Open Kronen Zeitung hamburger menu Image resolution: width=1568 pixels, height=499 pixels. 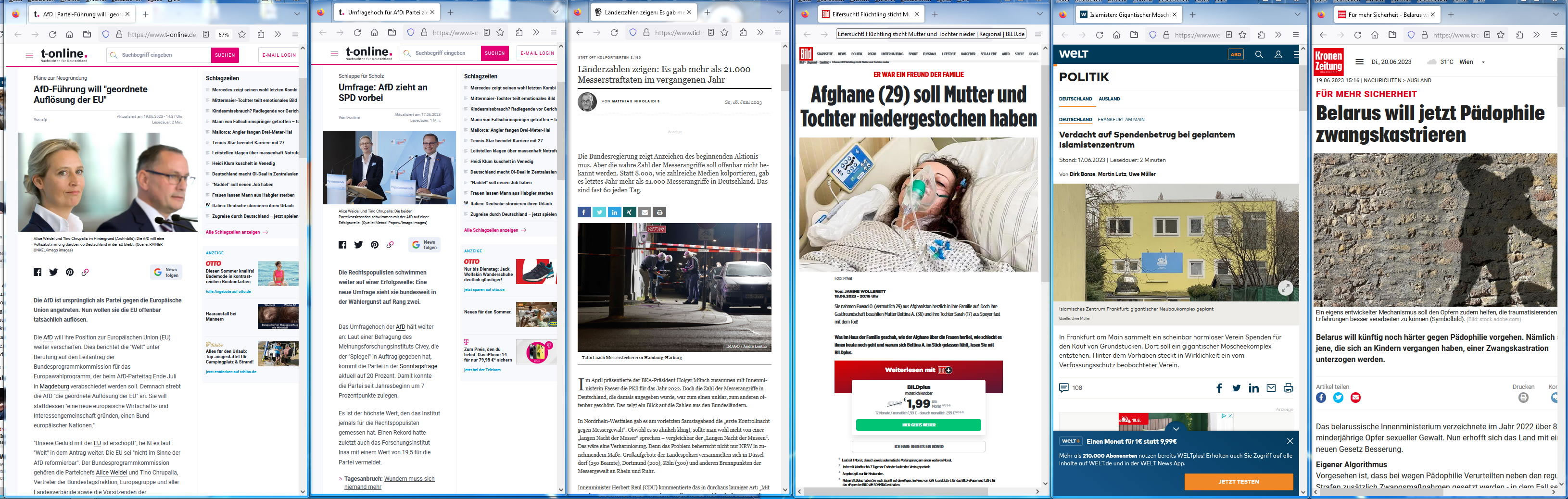(x=1359, y=62)
